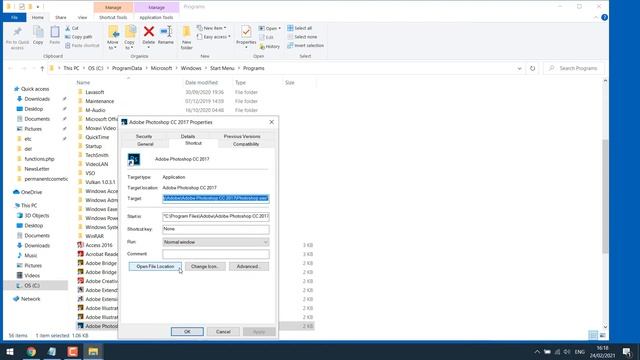
Task: Click the large icons view toggle
Action: coord(602,336)
